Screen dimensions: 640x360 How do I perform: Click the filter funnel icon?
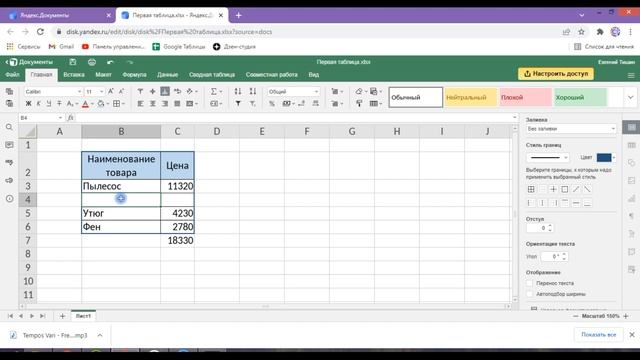tap(238, 104)
